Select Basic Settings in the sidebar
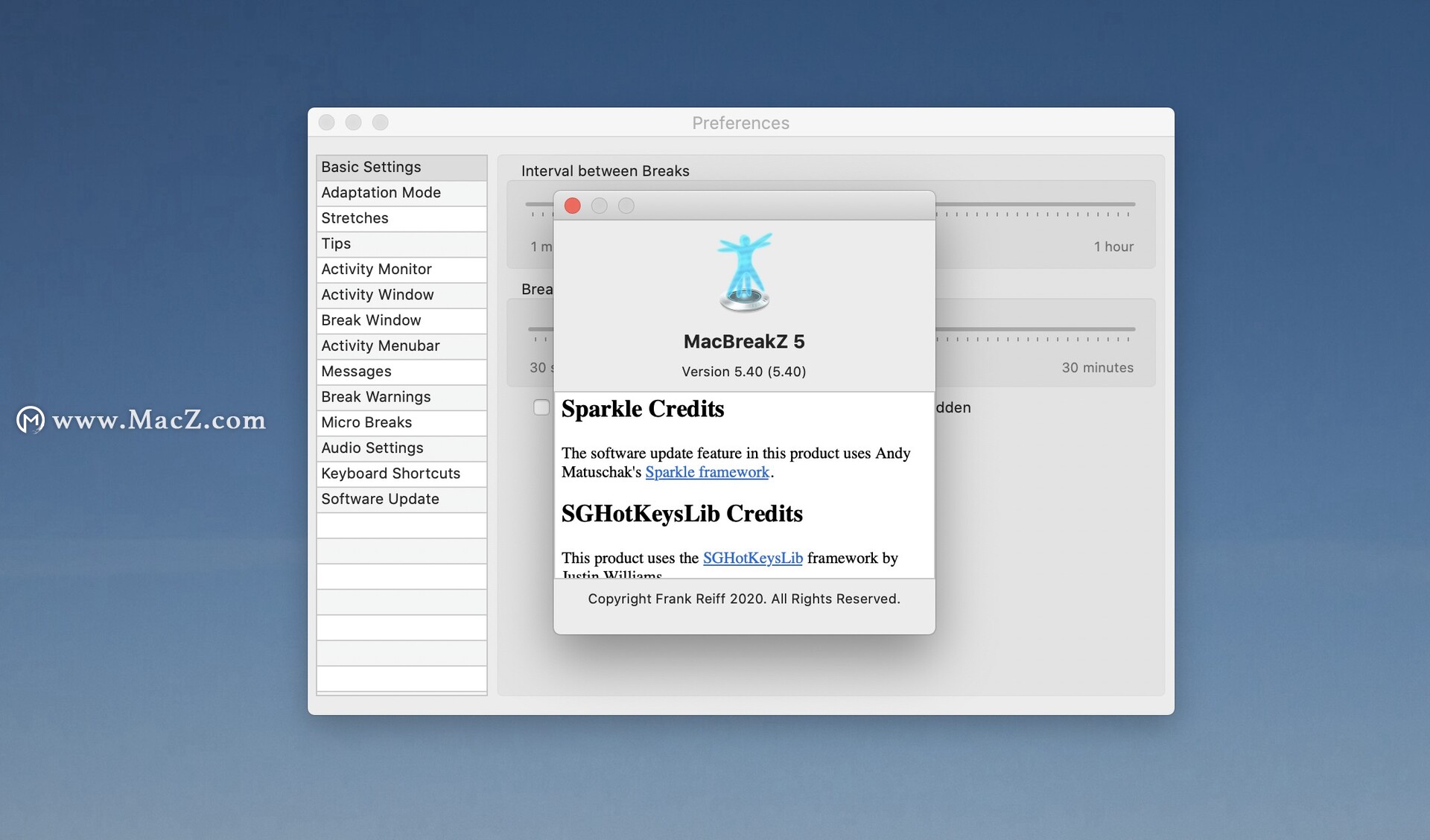Image resolution: width=1430 pixels, height=840 pixels. [401, 168]
